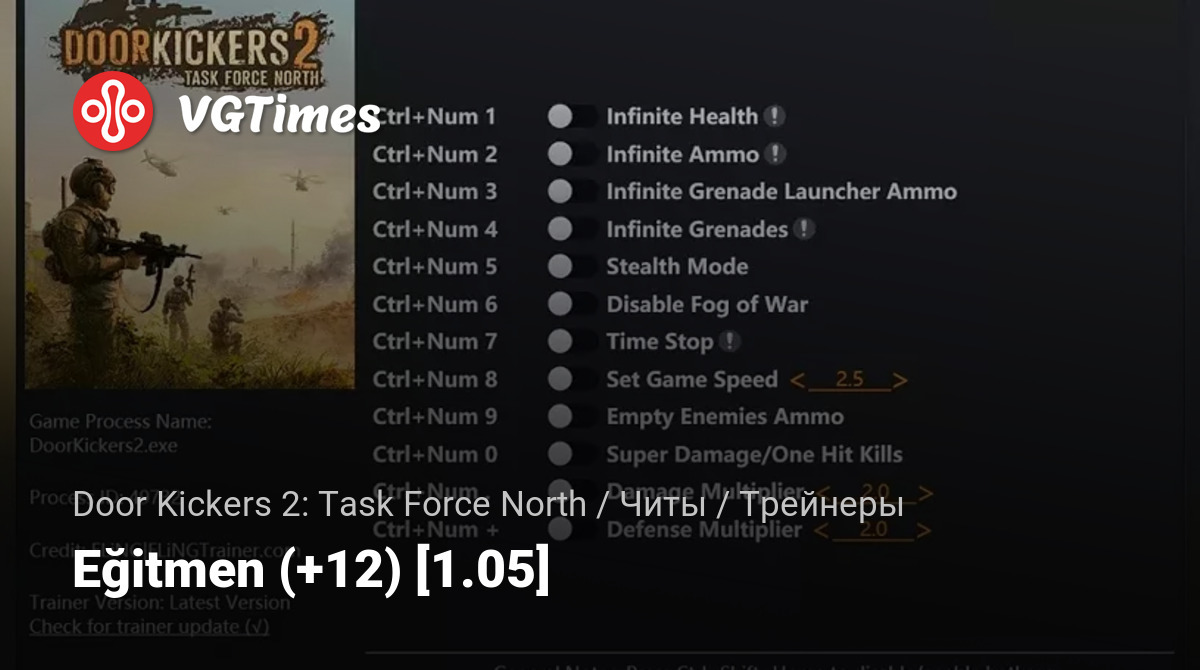Open Door Kickers 2: Task Force North breadcrumb
1200x670 pixels.
pyautogui.click(x=330, y=505)
